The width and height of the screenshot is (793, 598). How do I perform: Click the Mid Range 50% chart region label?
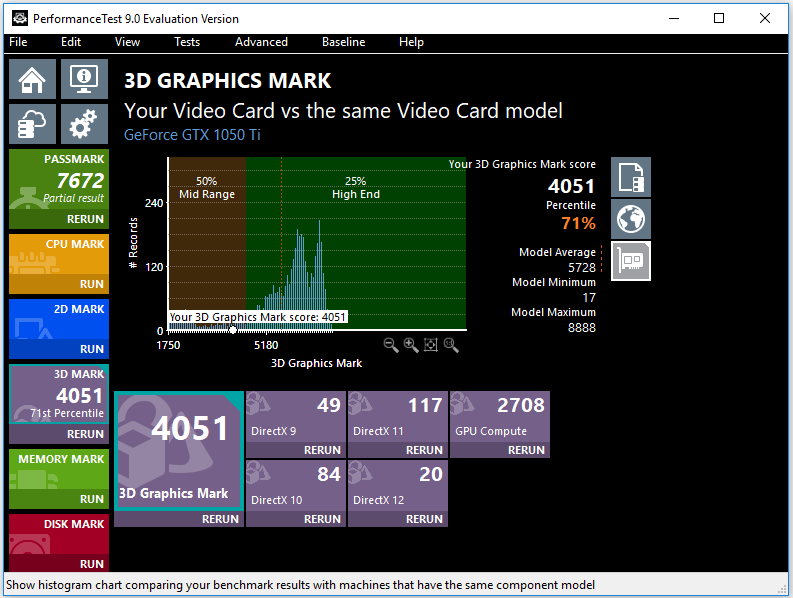(207, 188)
